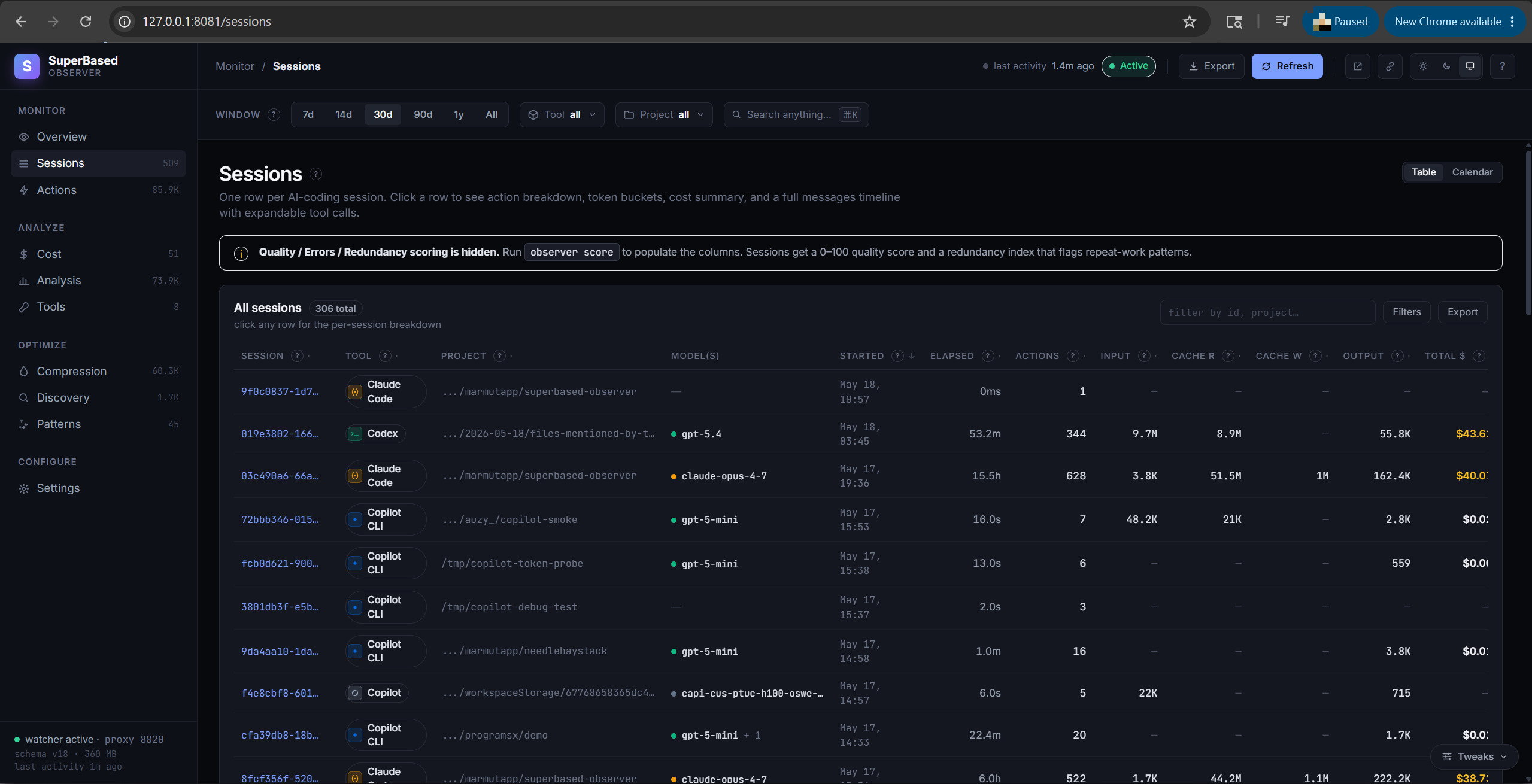This screenshot has height=784, width=1532.
Task: Select system theme monitor icon
Action: [1470, 66]
